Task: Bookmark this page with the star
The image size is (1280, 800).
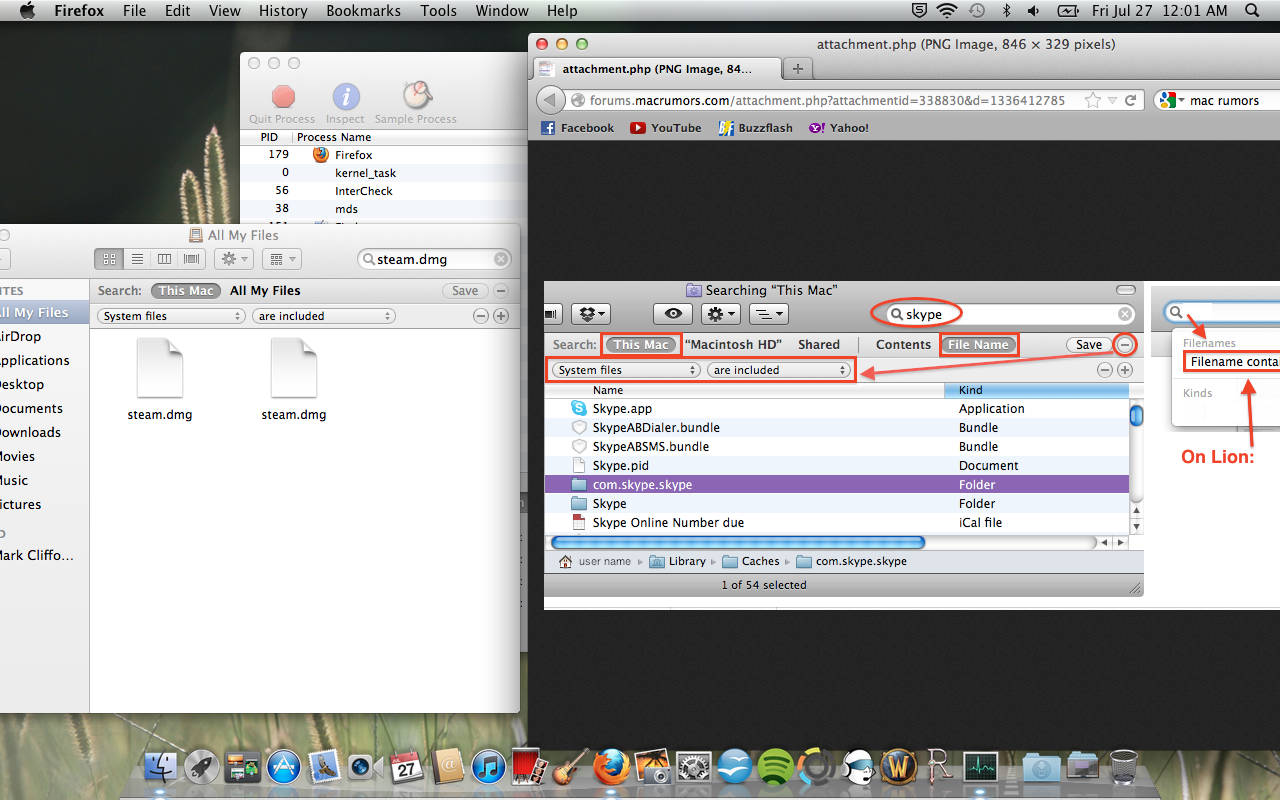Action: coord(1092,100)
